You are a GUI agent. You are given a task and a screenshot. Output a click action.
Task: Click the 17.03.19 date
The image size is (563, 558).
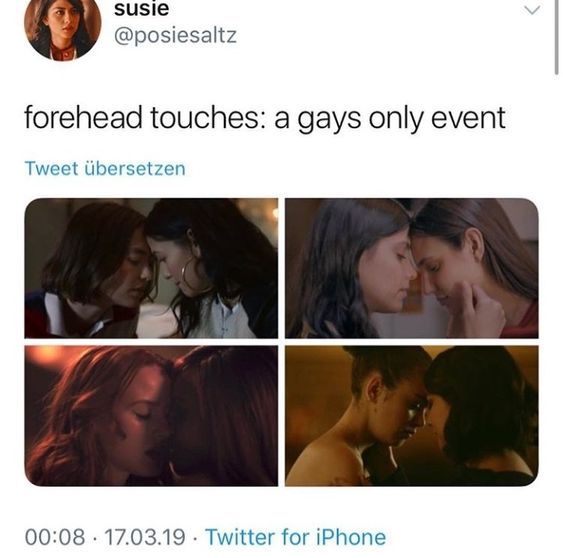145,537
